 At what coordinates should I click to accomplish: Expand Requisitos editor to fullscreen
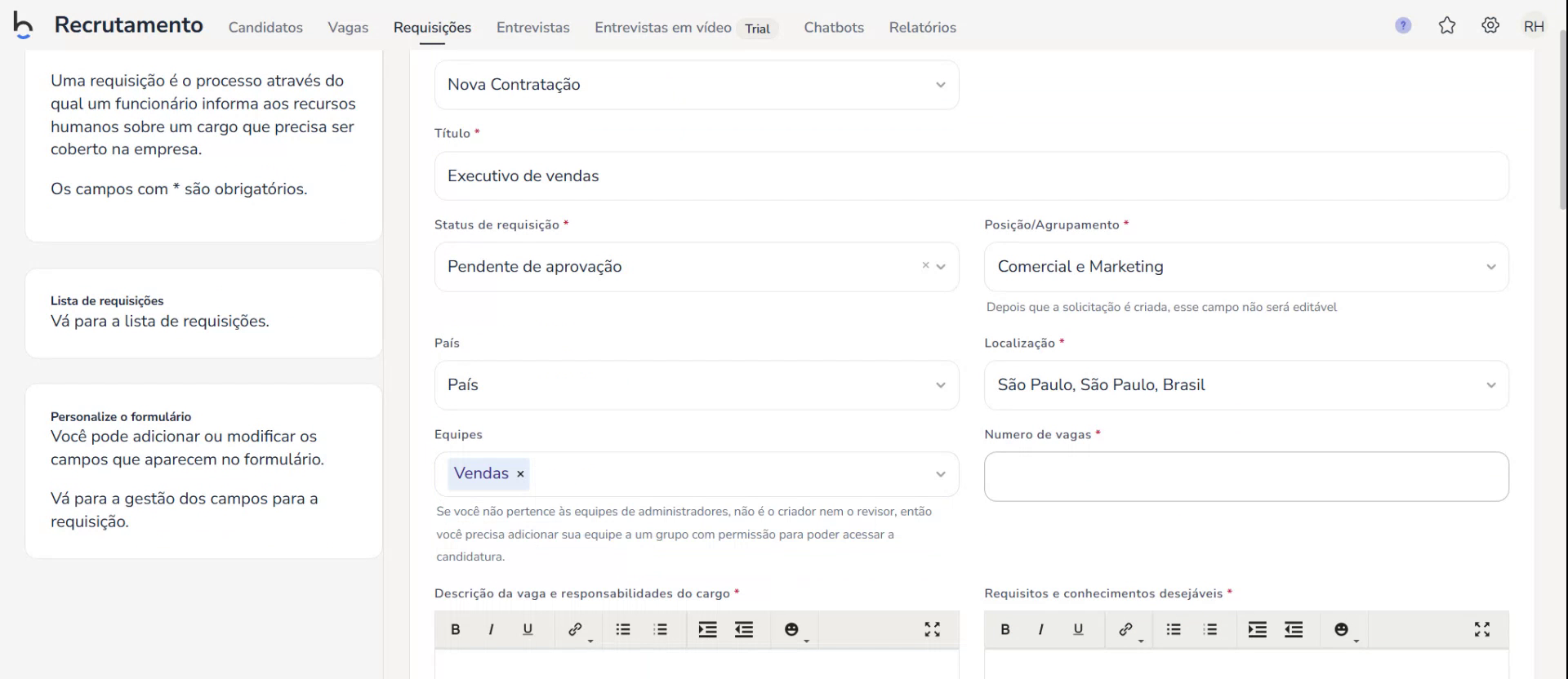pyautogui.click(x=1482, y=629)
